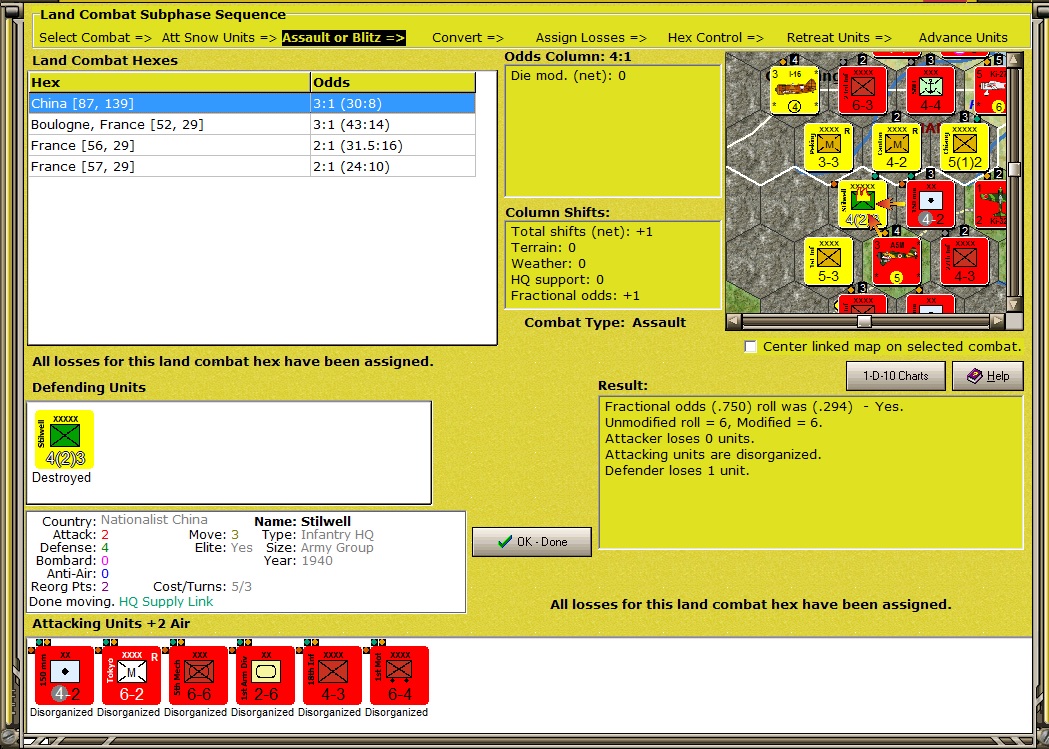Select the I-16 fighter counter on the map
This screenshot has width=1049, height=749.
point(795,90)
